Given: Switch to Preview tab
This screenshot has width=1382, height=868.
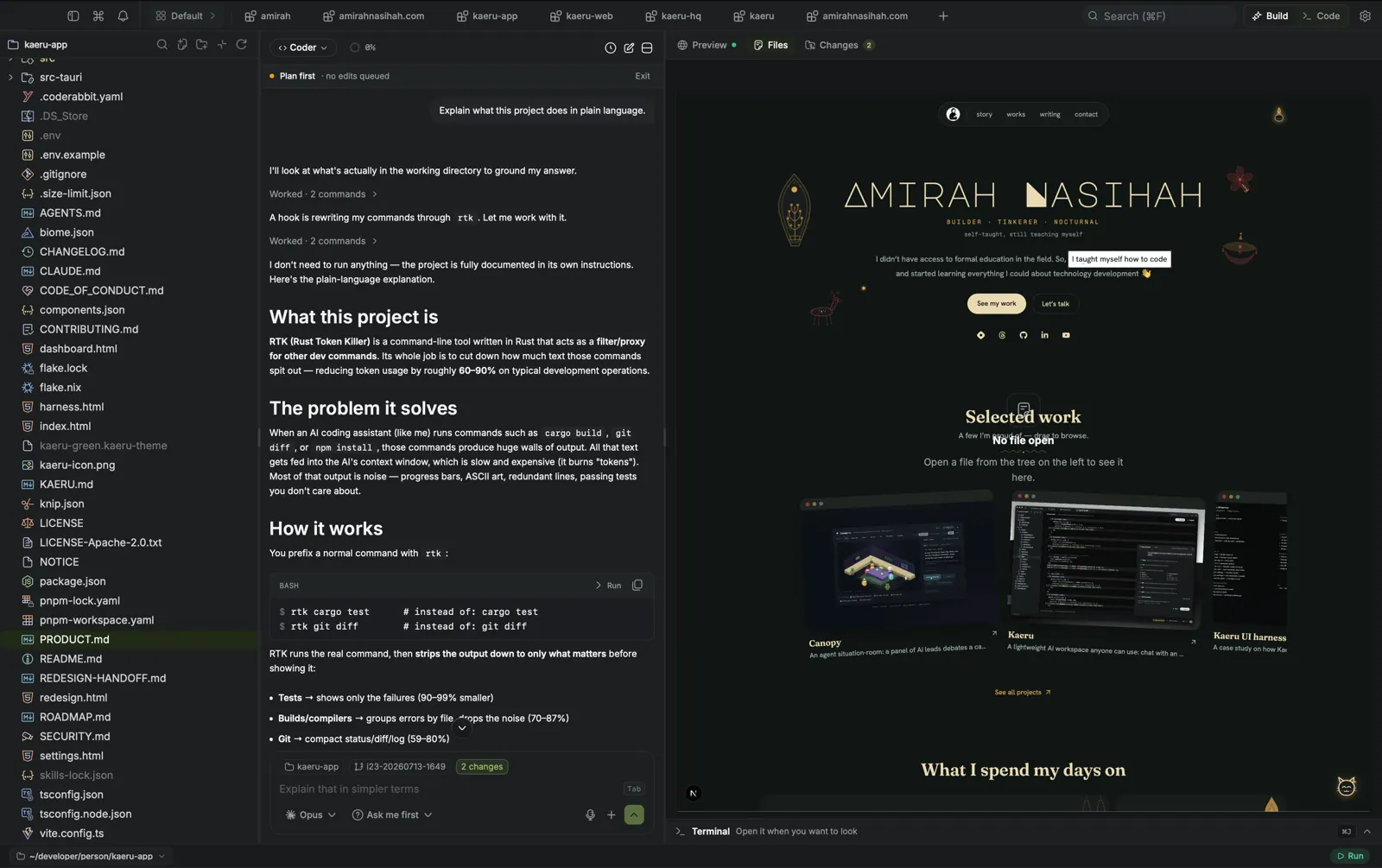Looking at the screenshot, I should point(707,45).
